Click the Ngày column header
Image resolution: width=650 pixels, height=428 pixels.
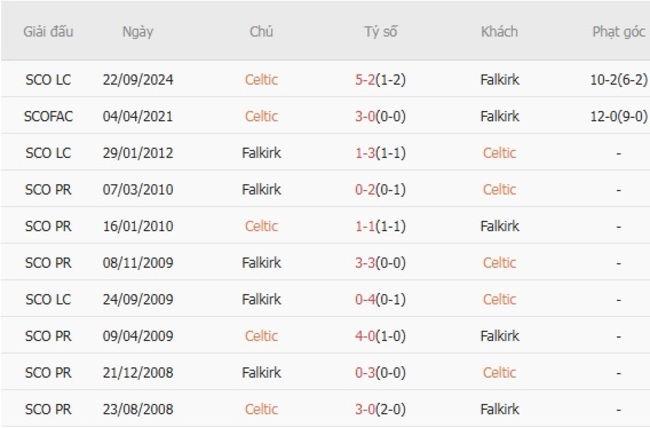click(137, 31)
